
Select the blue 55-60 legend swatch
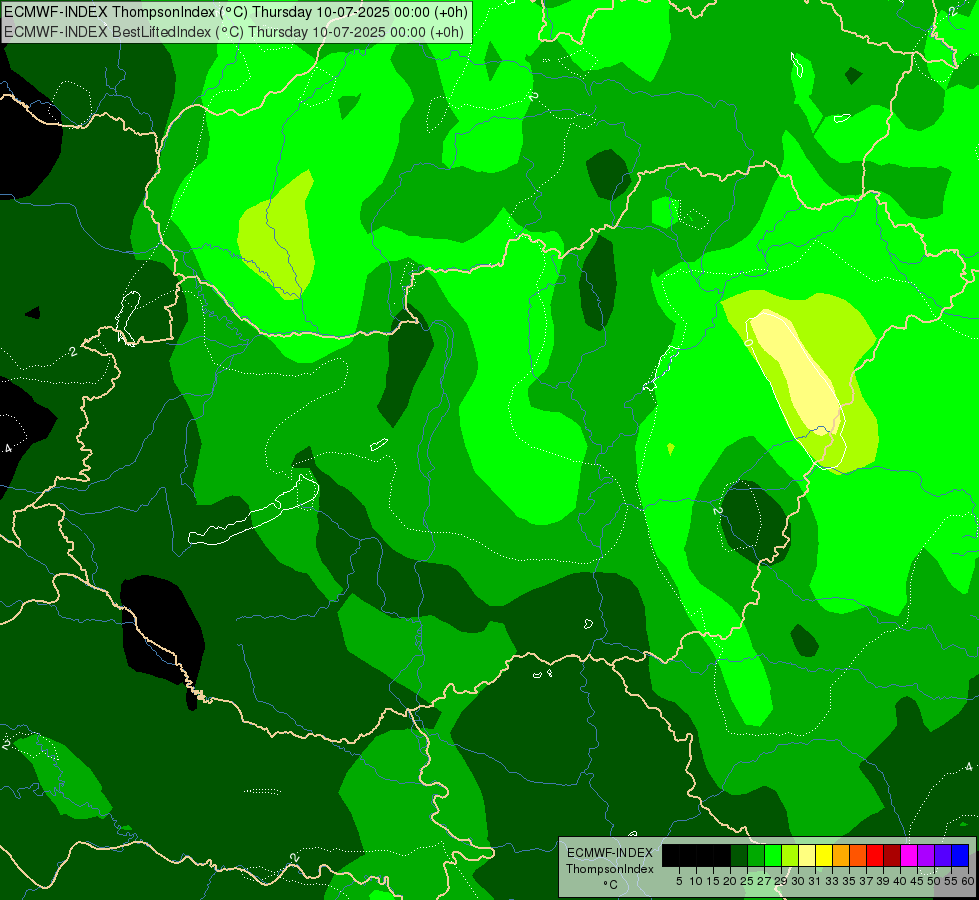click(960, 855)
